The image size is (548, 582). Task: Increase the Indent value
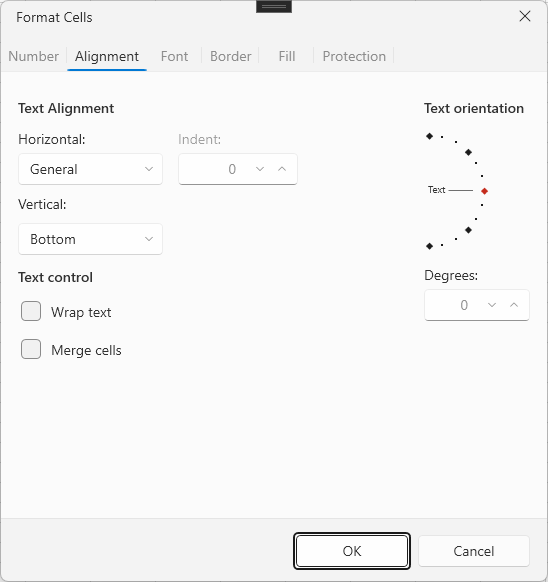coord(282,169)
